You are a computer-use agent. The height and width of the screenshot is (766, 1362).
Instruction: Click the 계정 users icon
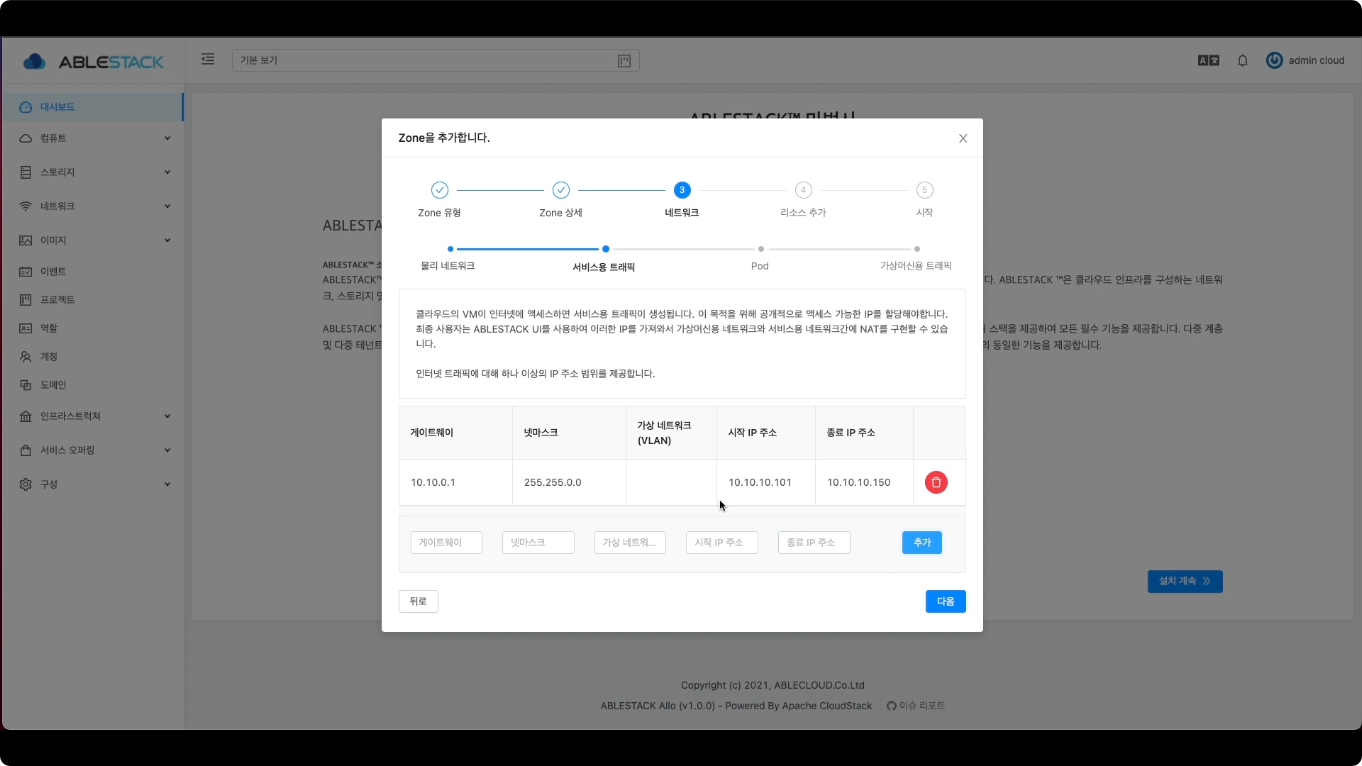pos(26,356)
